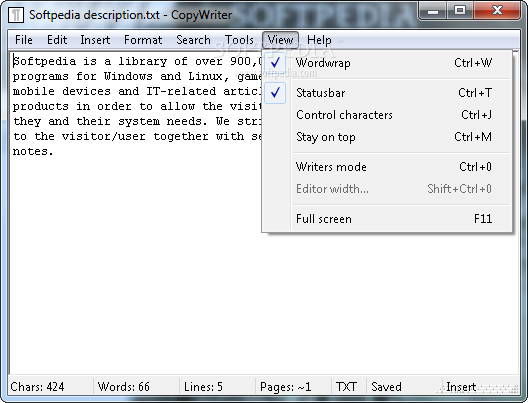The image size is (528, 403).
Task: Uncheck the Statusbar option
Action: click(x=387, y=93)
